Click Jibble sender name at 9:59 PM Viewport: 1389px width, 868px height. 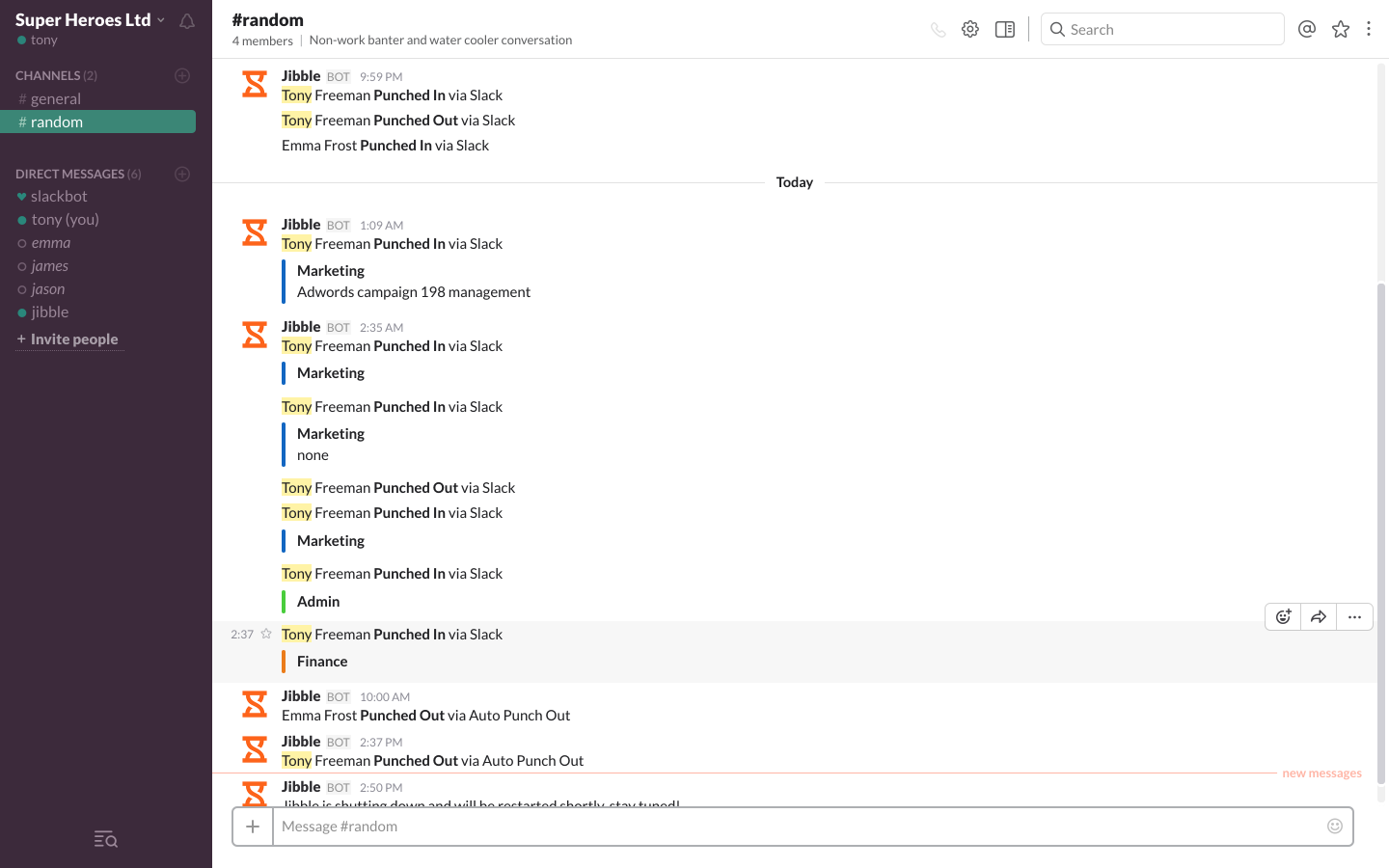point(301,75)
